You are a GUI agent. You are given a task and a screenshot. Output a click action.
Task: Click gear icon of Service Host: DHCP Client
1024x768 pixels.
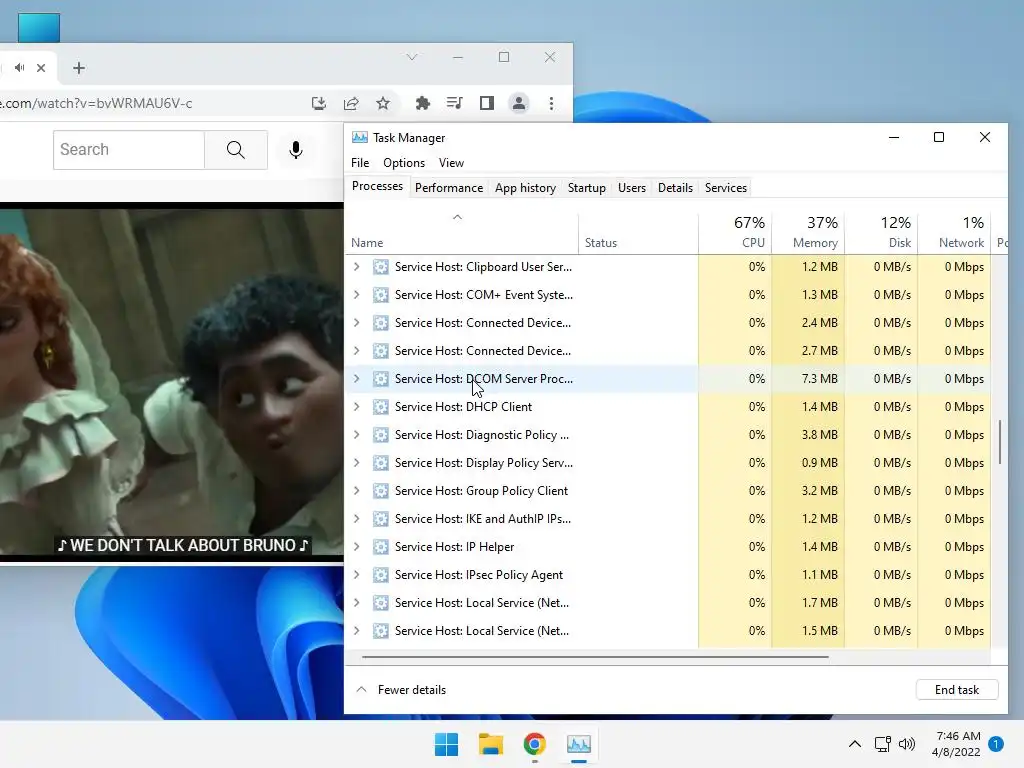click(x=381, y=407)
